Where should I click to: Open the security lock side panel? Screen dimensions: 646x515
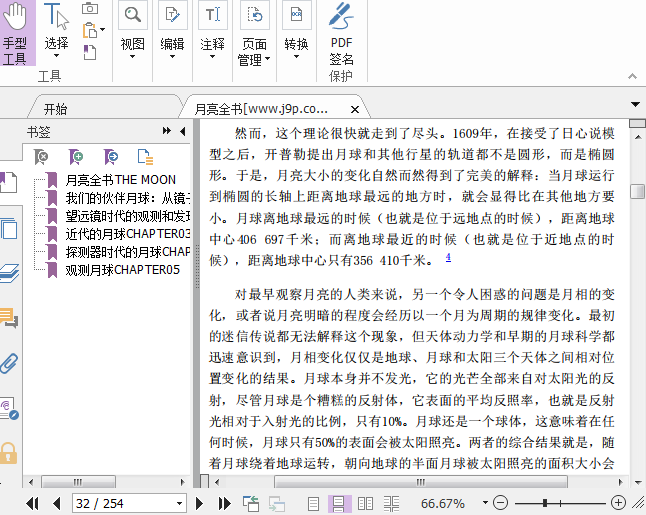8,453
